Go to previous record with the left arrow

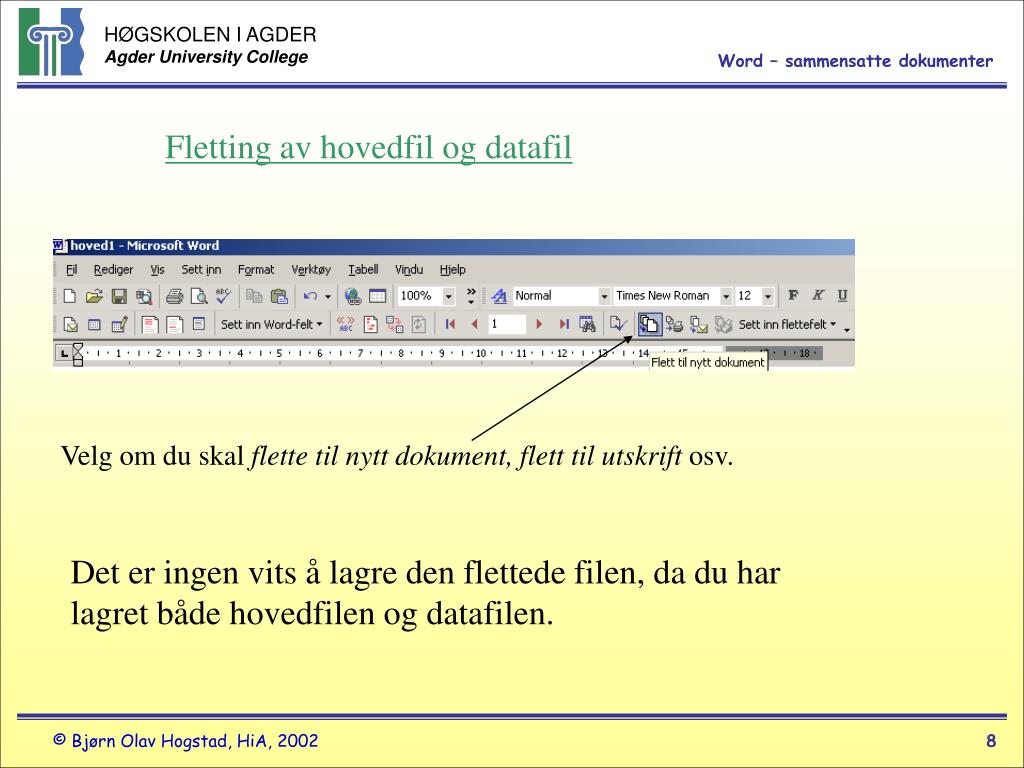[x=475, y=324]
